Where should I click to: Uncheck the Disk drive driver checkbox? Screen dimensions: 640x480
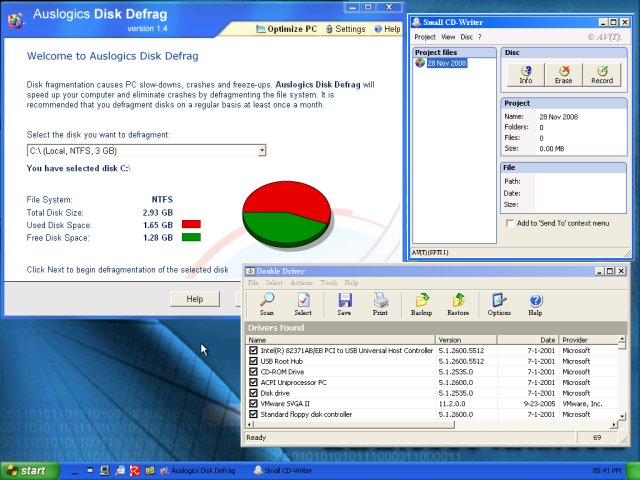(253, 393)
